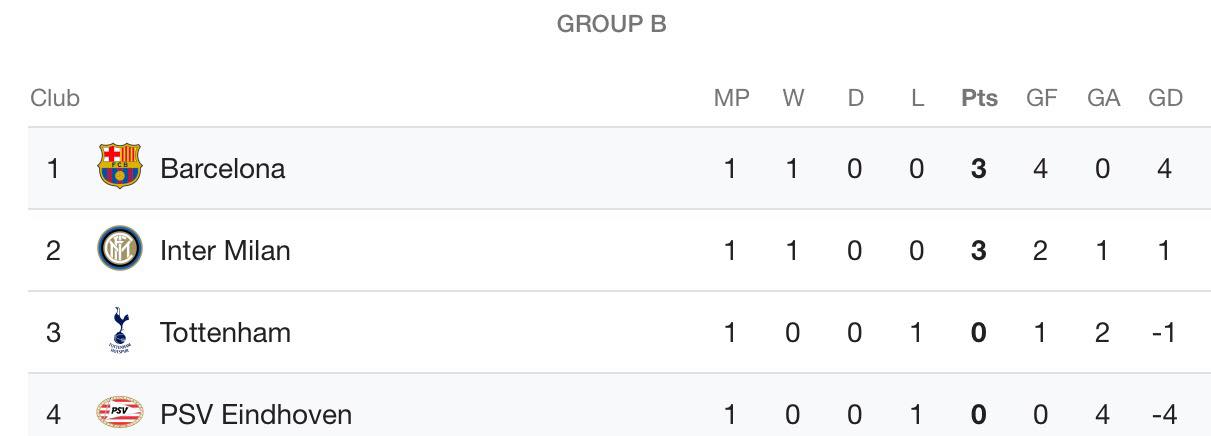Screen dimensions: 1211x436
Task: Select PSV Eindhoven's goal difference of -4
Action: [1164, 414]
